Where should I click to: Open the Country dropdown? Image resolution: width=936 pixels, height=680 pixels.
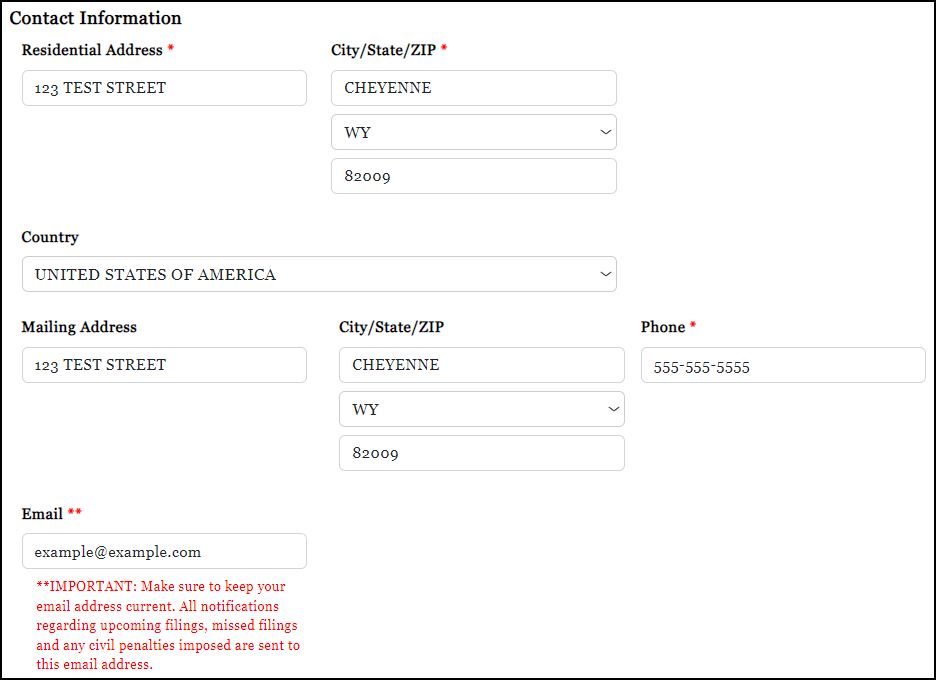319,273
